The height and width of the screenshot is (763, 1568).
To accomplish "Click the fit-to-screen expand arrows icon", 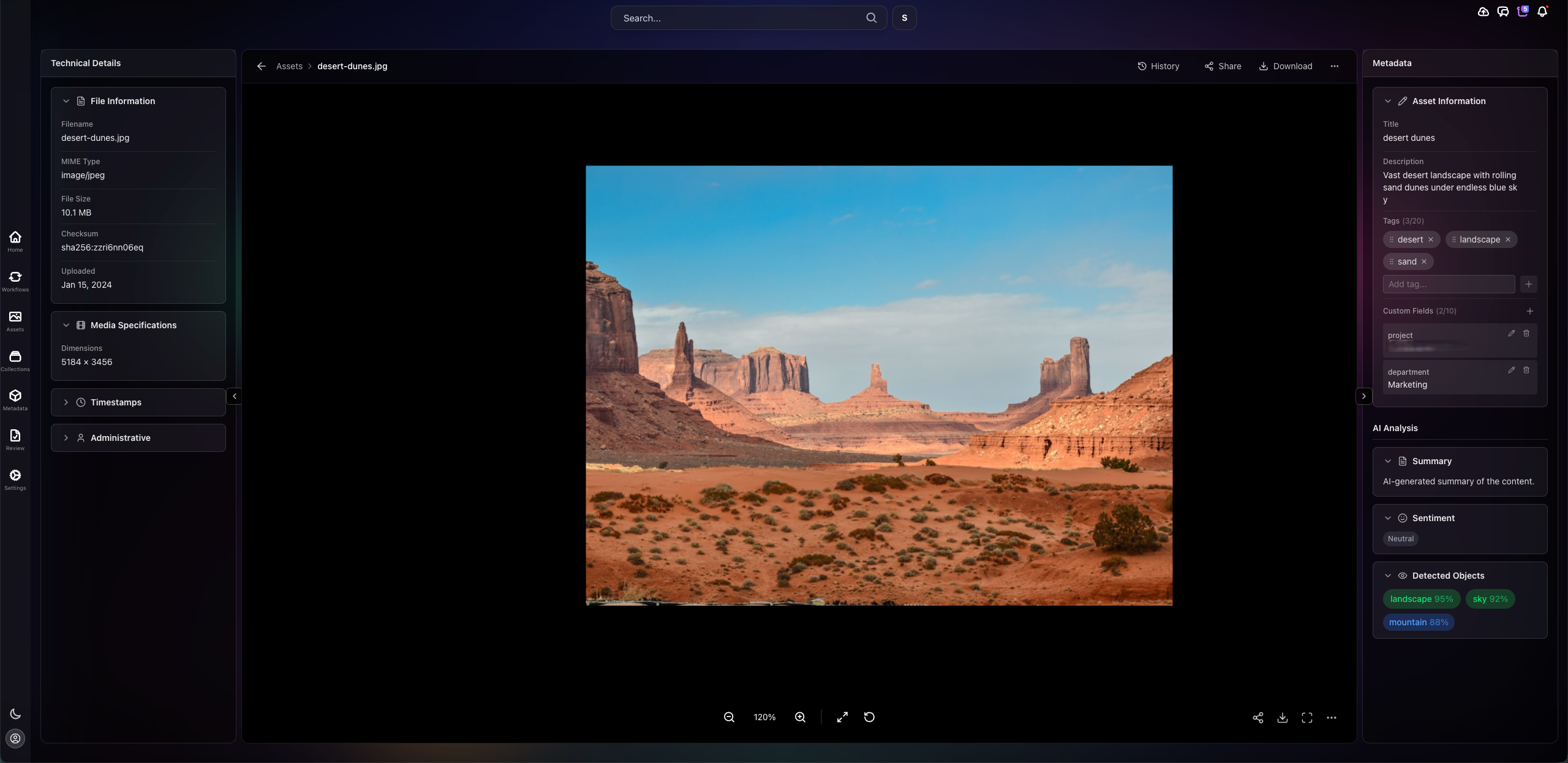I will (842, 717).
